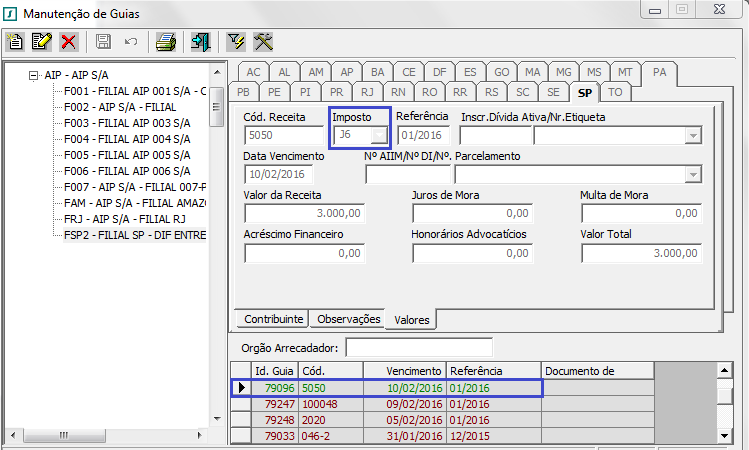Click the Print icon in toolbar

166,42
